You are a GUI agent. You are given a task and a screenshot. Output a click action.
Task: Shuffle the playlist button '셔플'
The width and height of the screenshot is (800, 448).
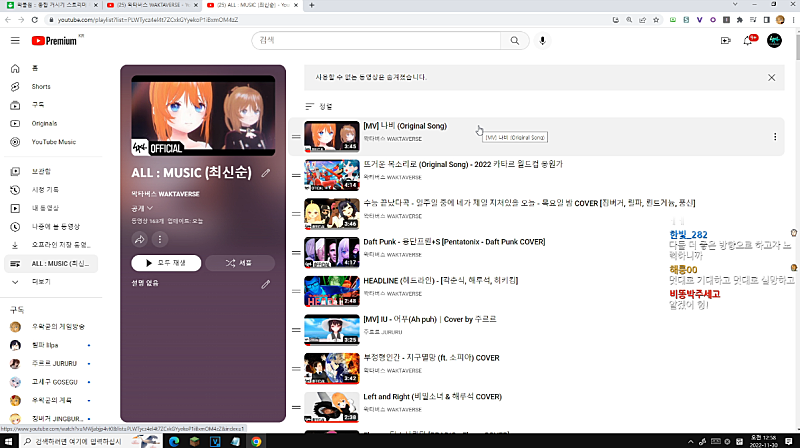pos(240,263)
